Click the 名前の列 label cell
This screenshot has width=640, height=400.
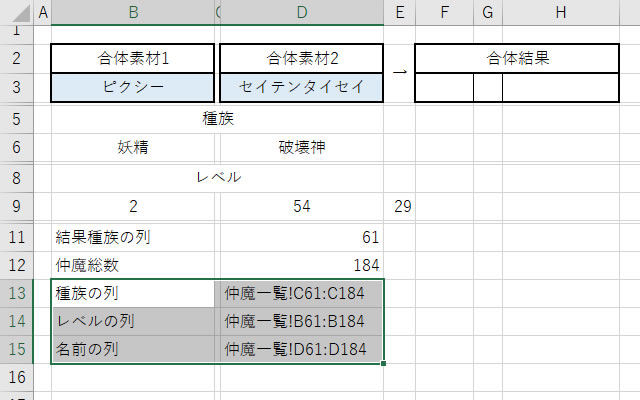pyautogui.click(x=133, y=349)
